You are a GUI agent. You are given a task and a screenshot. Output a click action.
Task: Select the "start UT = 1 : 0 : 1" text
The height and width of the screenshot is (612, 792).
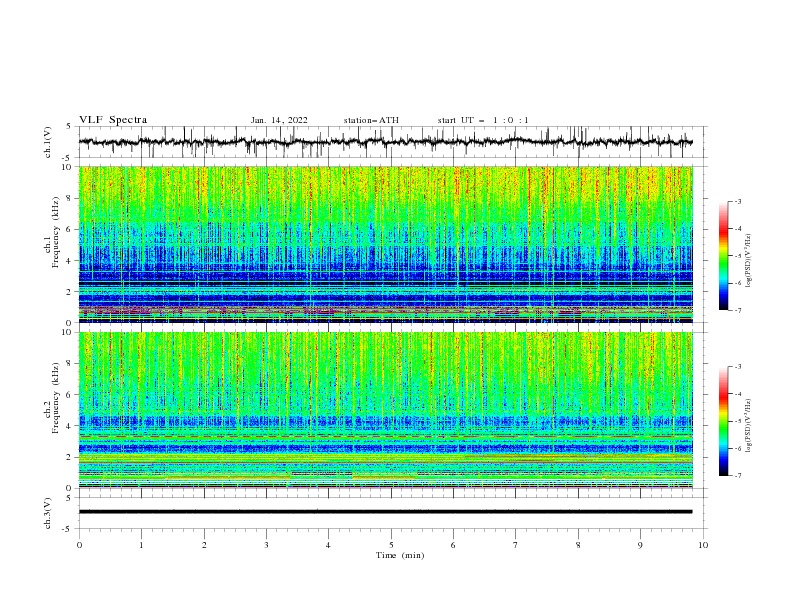click(x=483, y=120)
